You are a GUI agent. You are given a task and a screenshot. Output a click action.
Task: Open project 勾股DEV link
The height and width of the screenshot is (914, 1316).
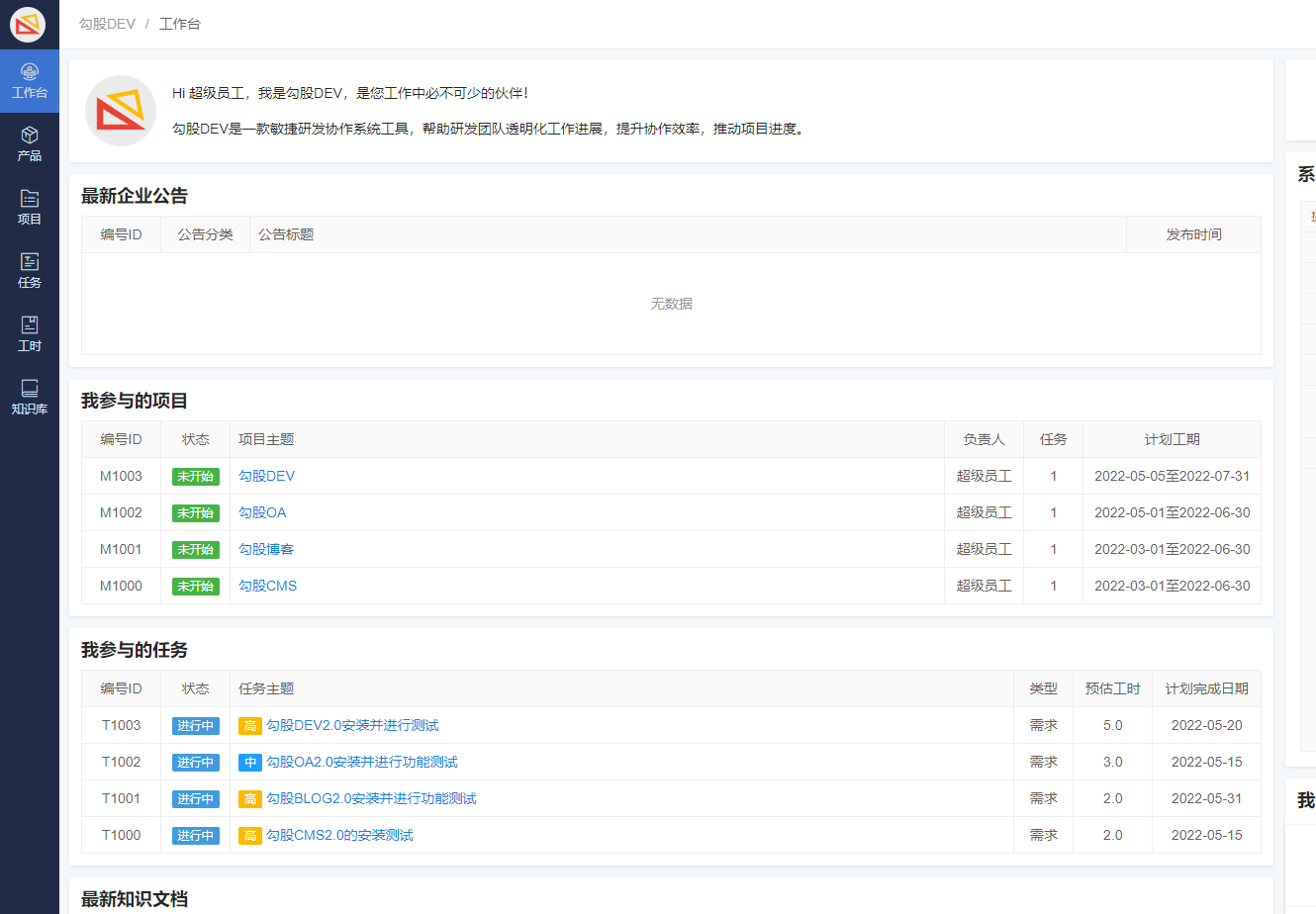pyautogui.click(x=266, y=476)
